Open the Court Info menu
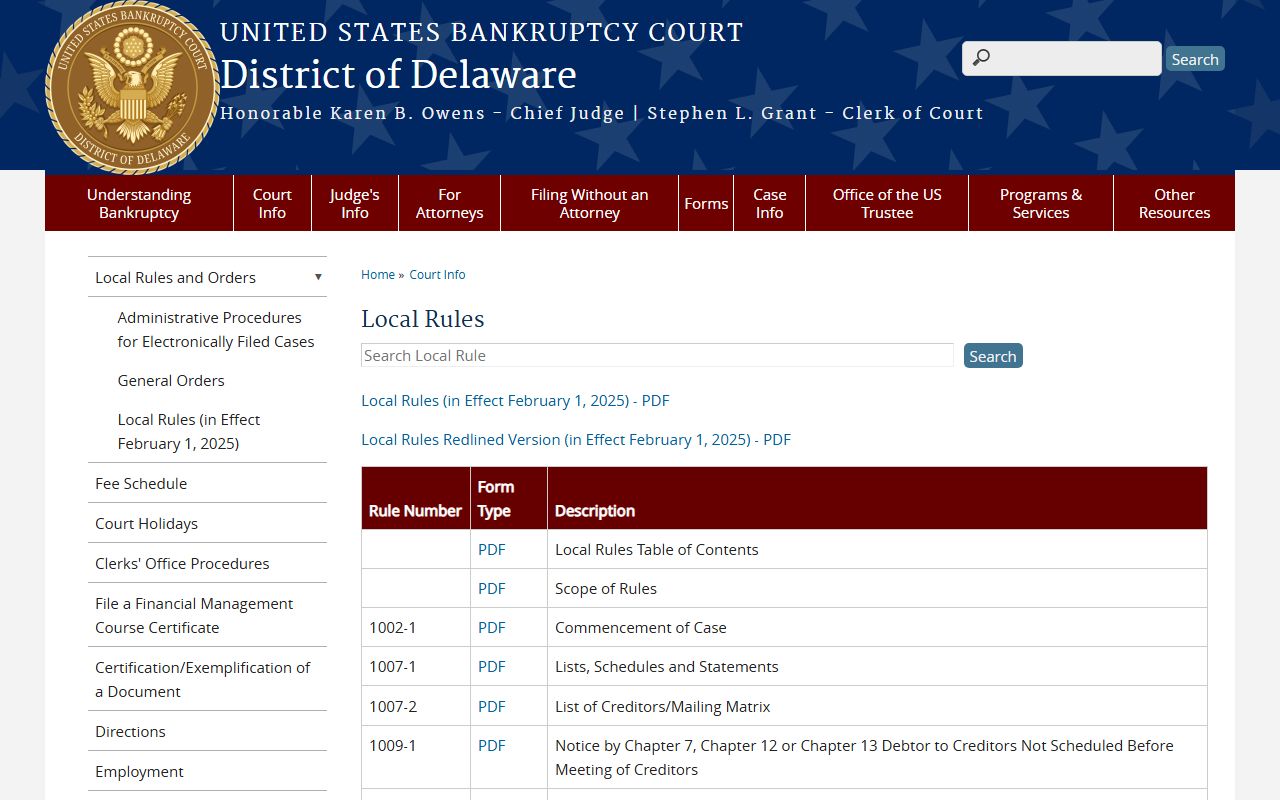The height and width of the screenshot is (800, 1280). pos(272,203)
